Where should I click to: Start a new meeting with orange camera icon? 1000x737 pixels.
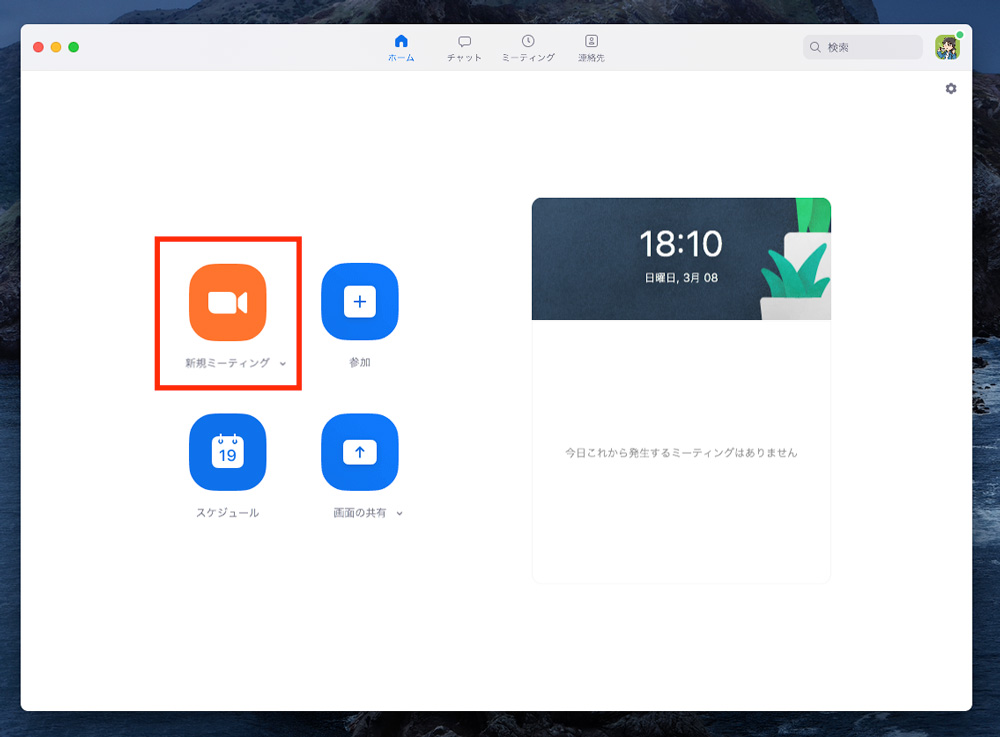pyautogui.click(x=228, y=302)
